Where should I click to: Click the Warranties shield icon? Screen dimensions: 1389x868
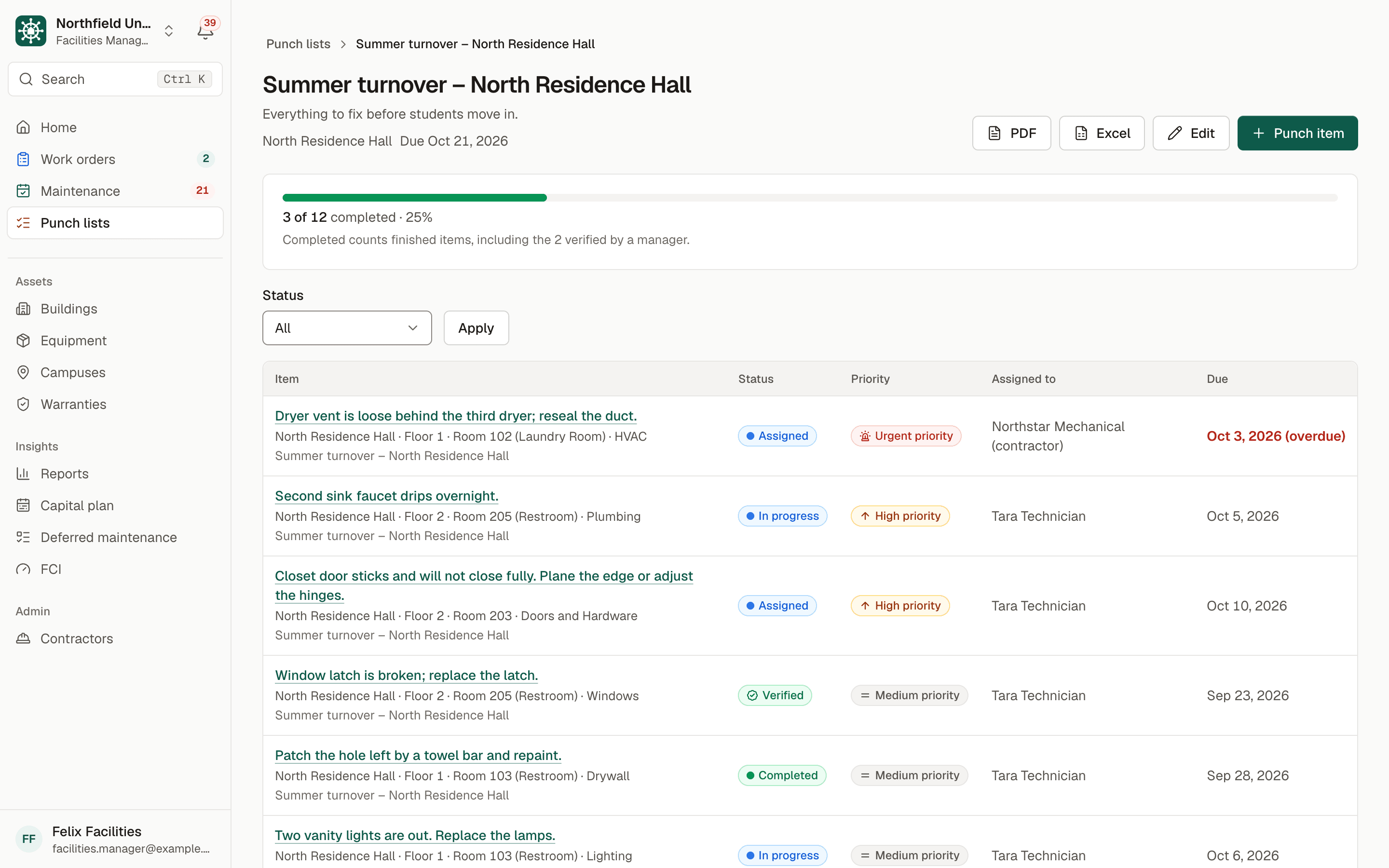(23, 404)
